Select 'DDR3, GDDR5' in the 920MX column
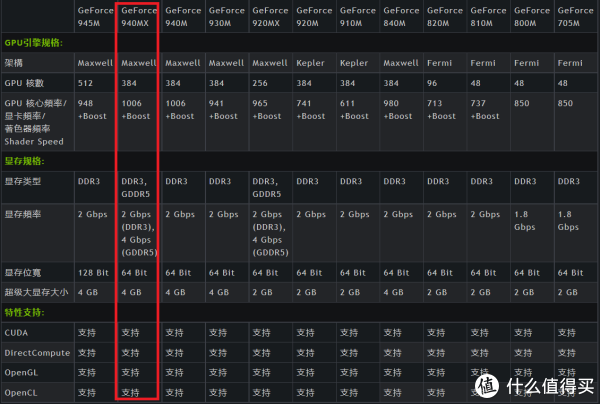The height and width of the screenshot is (404, 600). (x=267, y=188)
